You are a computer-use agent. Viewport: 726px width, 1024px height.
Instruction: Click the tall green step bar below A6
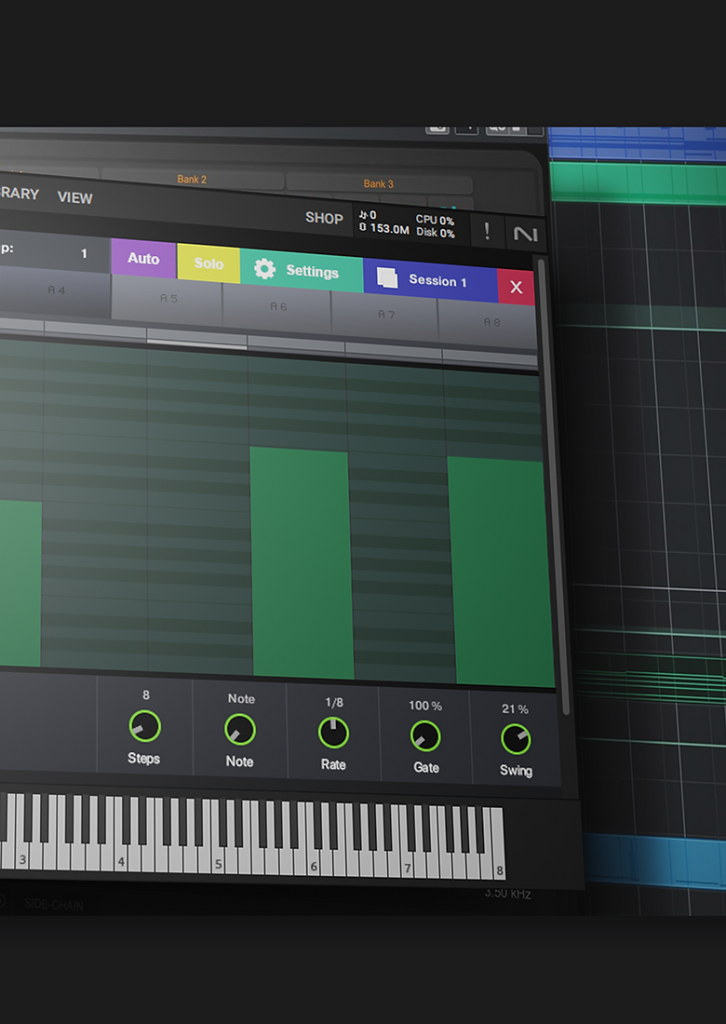coord(301,562)
